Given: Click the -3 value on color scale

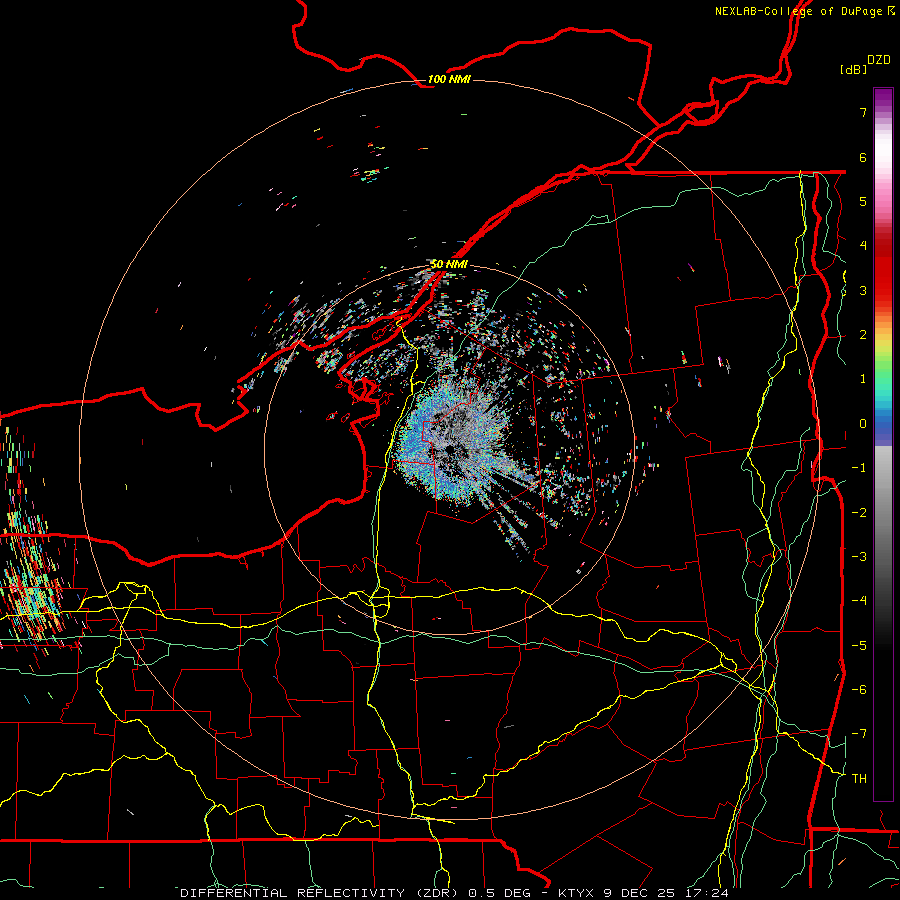Looking at the screenshot, I should [859, 557].
